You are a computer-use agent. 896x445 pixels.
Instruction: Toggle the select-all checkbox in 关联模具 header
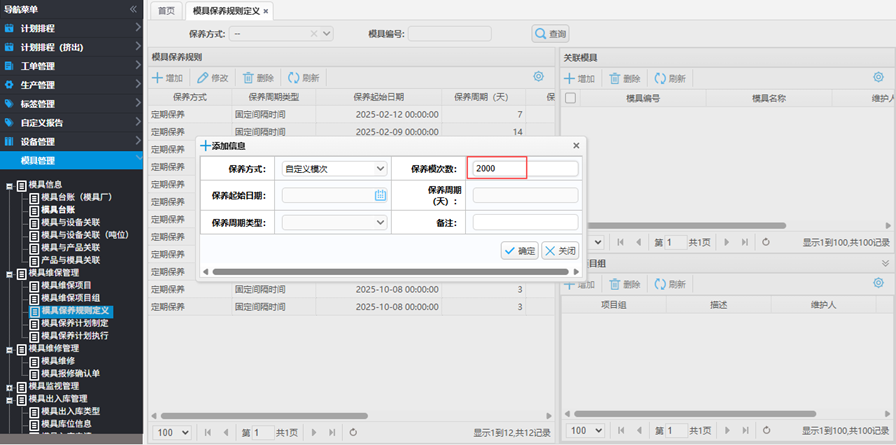[571, 98]
